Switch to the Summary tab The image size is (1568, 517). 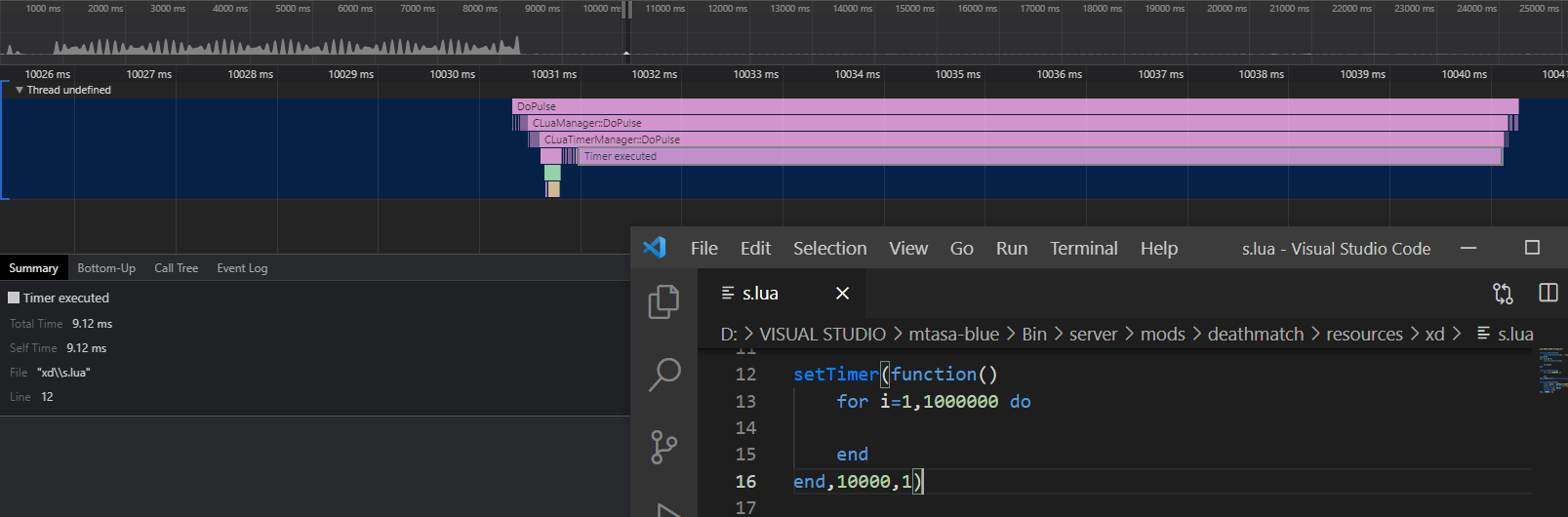(x=34, y=268)
